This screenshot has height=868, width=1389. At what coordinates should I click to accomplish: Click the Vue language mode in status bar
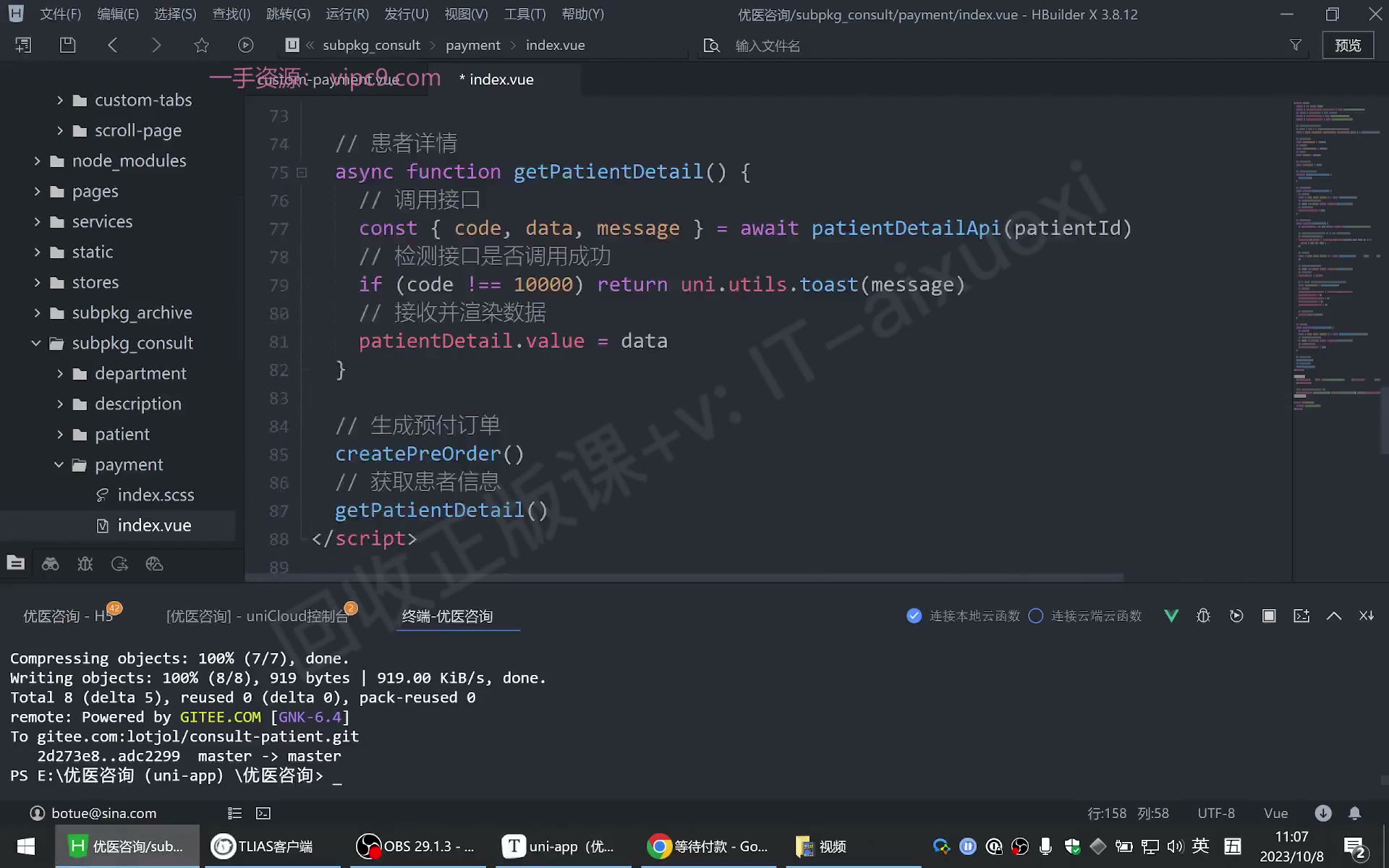point(1275,813)
